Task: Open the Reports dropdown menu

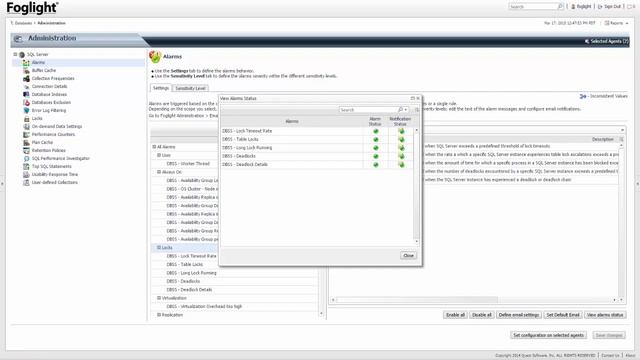Action: 616,23
